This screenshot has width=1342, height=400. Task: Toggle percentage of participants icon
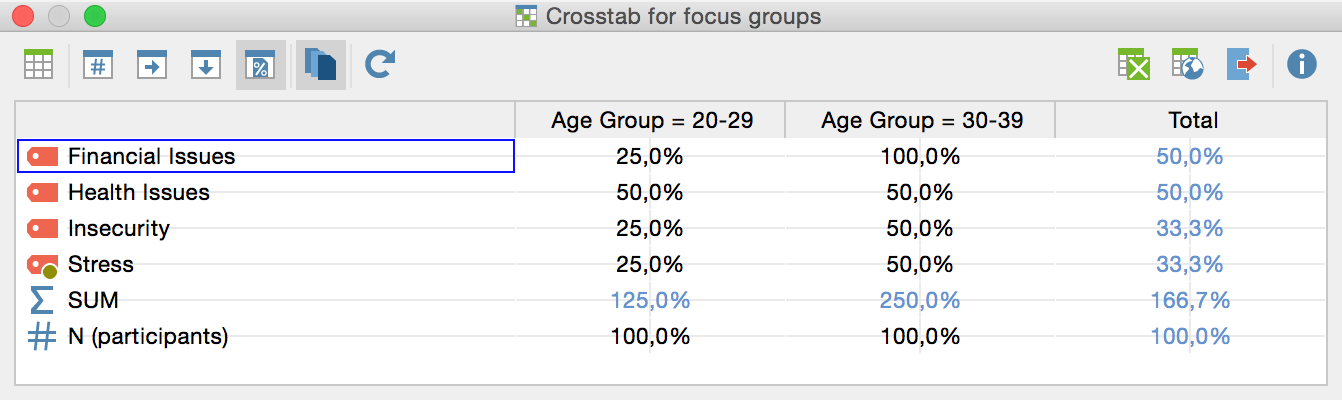260,66
